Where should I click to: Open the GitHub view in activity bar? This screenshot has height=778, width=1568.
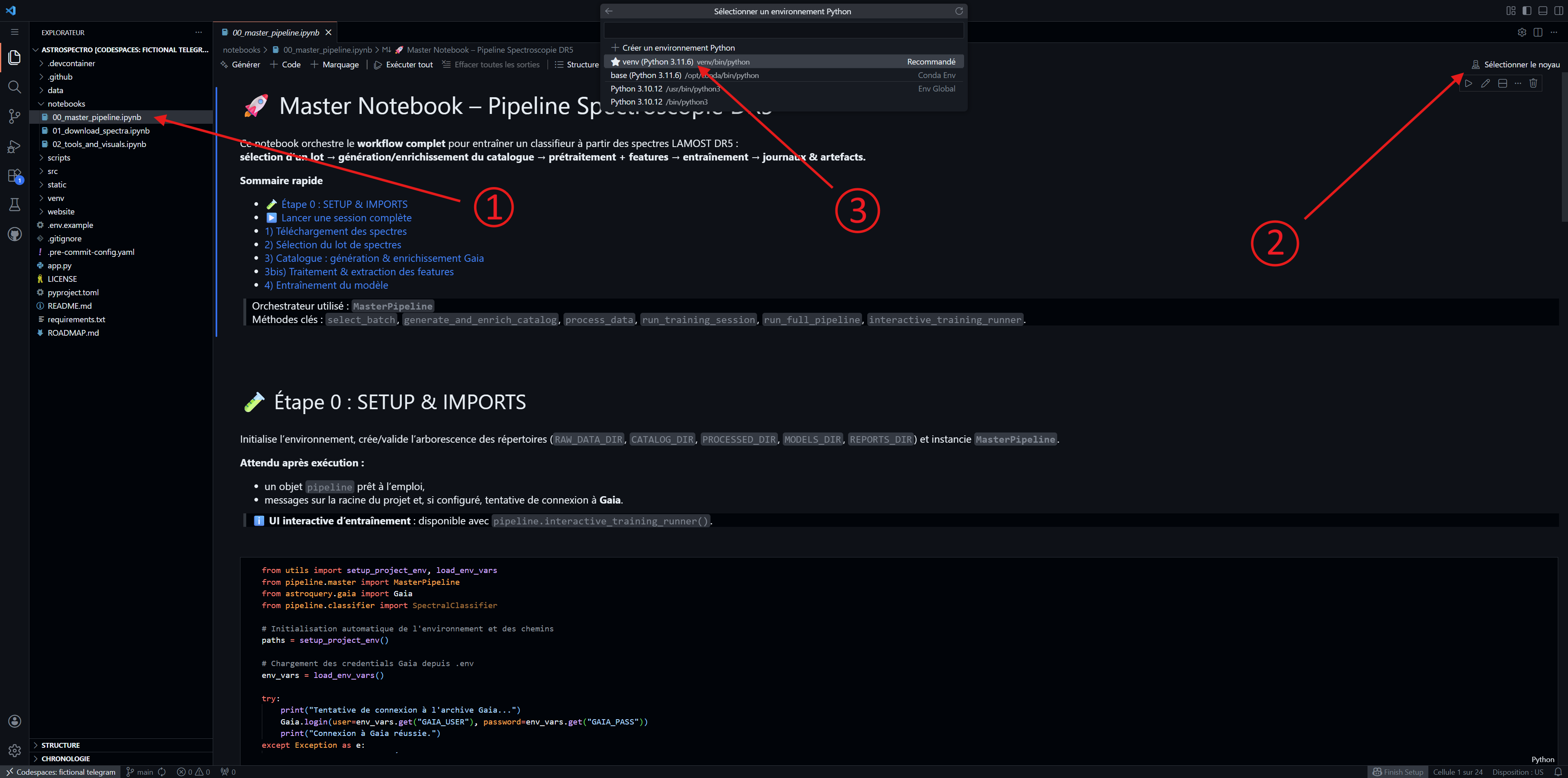coord(15,234)
